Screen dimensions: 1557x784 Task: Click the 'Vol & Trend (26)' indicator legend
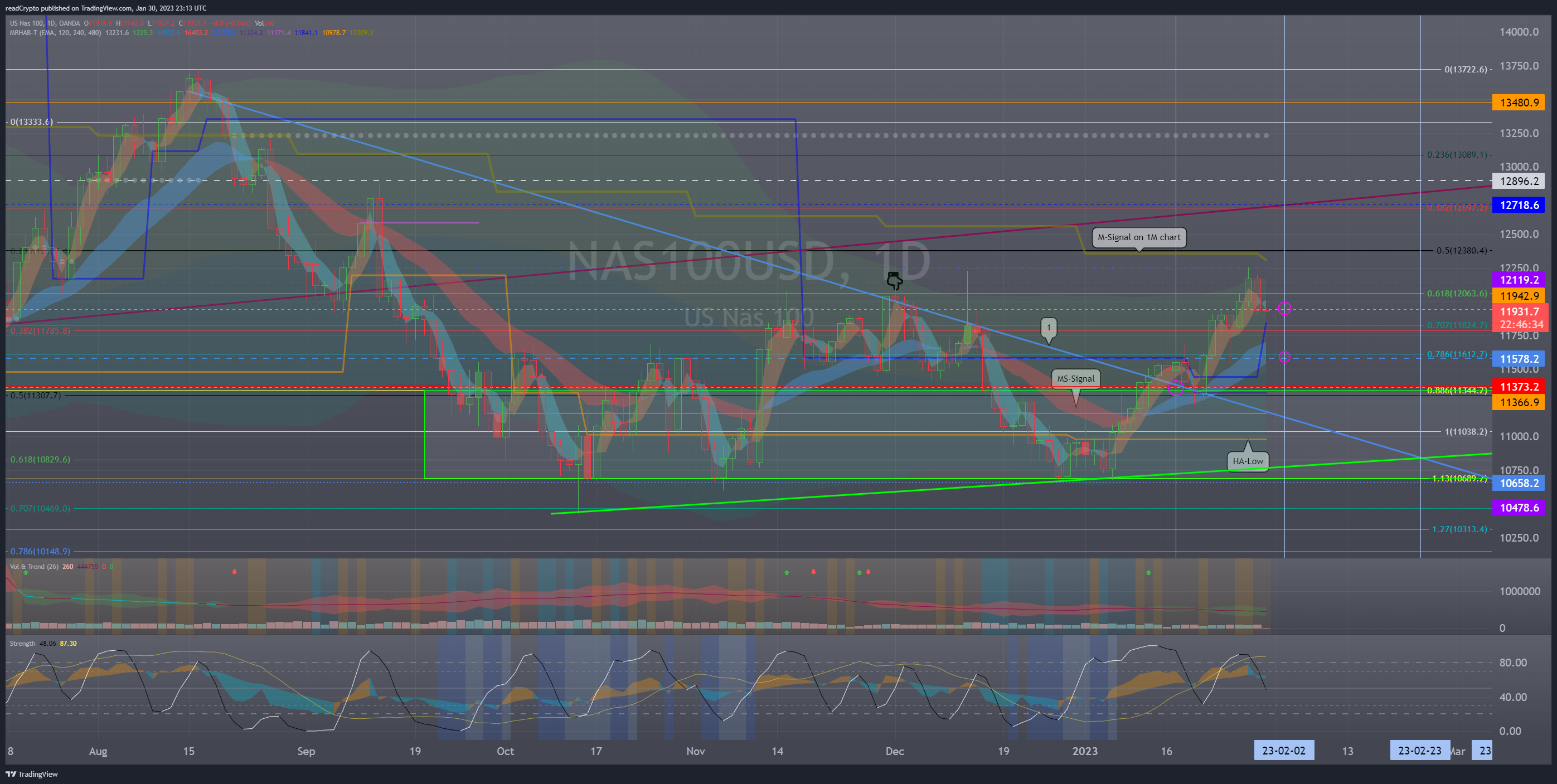coord(35,567)
